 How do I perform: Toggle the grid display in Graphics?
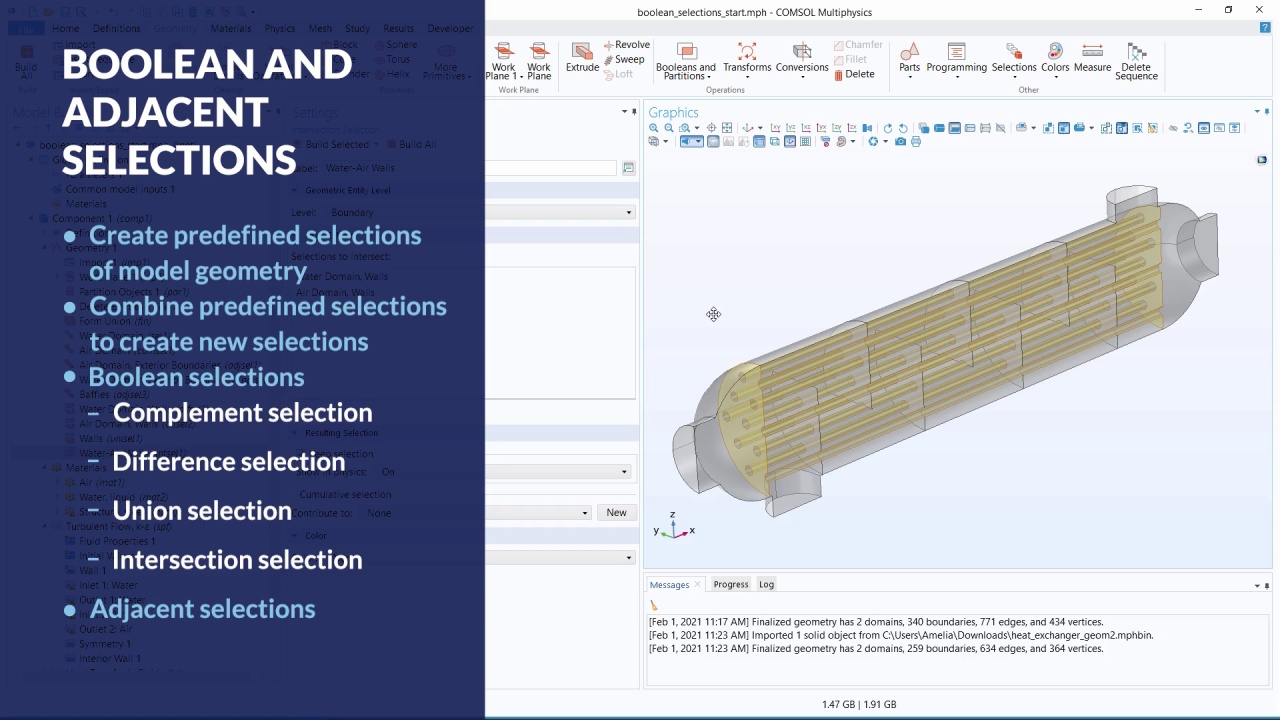pyautogui.click(x=805, y=142)
